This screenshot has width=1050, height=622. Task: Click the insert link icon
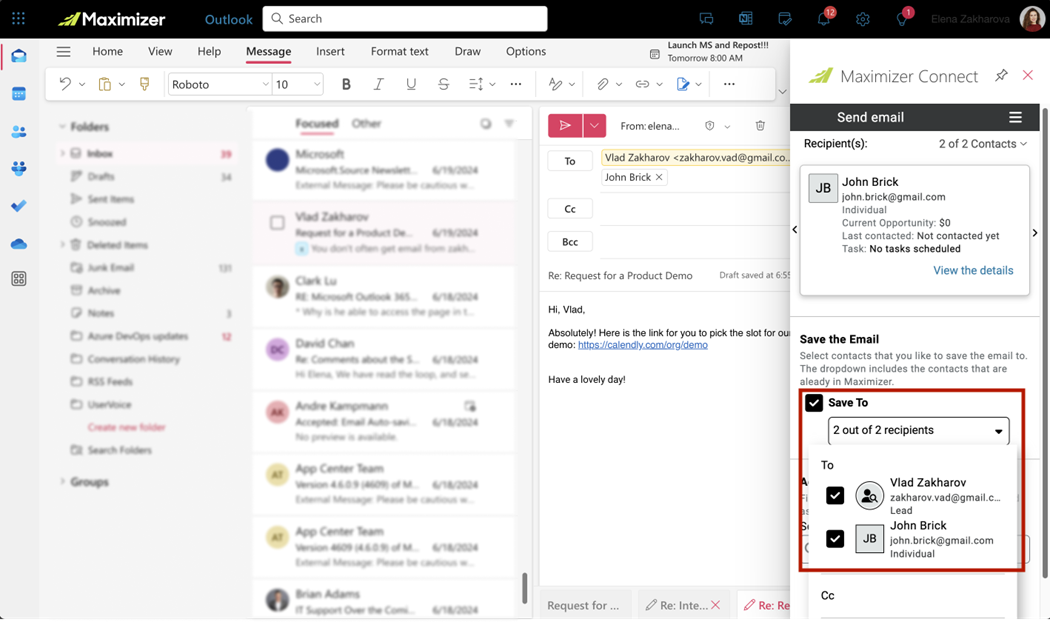(x=642, y=84)
